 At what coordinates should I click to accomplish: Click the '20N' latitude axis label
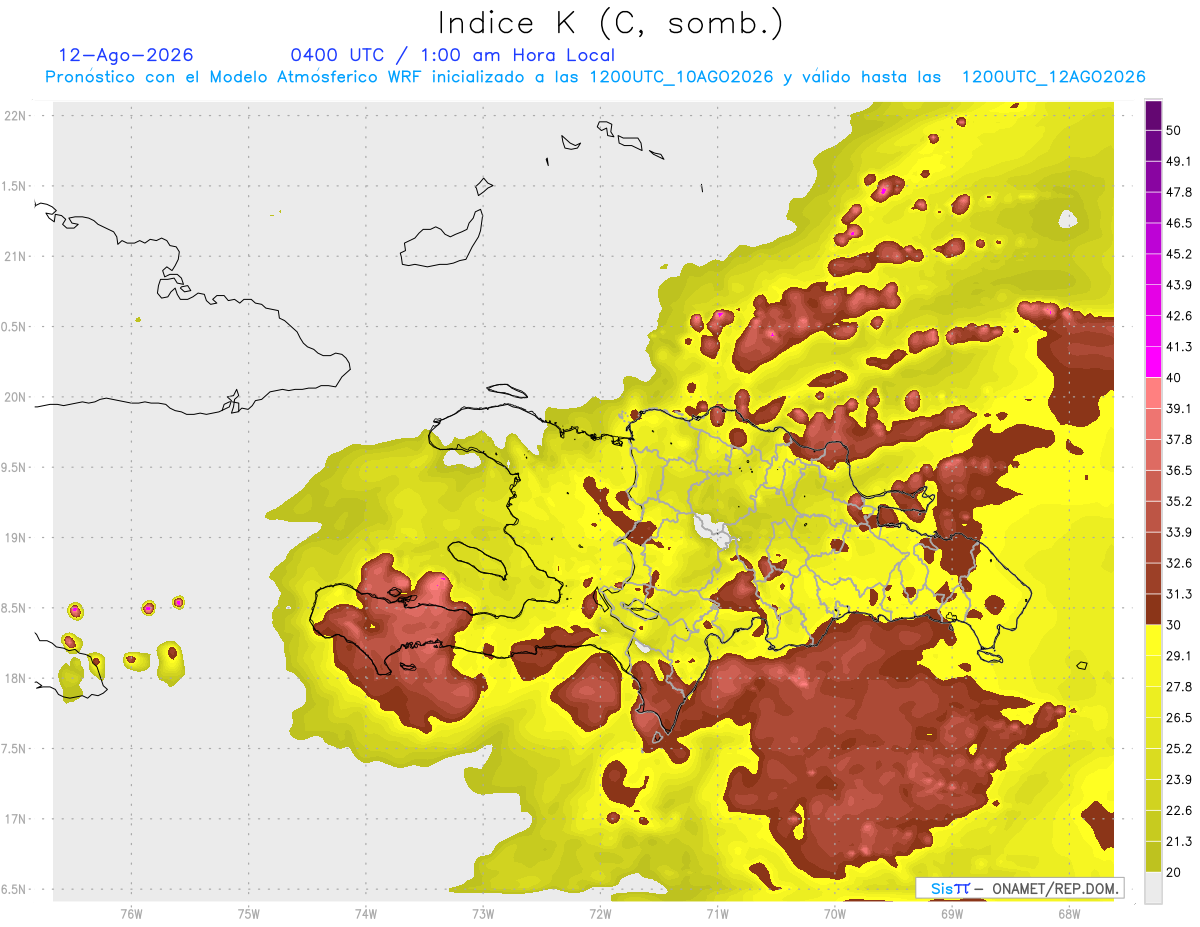click(17, 397)
